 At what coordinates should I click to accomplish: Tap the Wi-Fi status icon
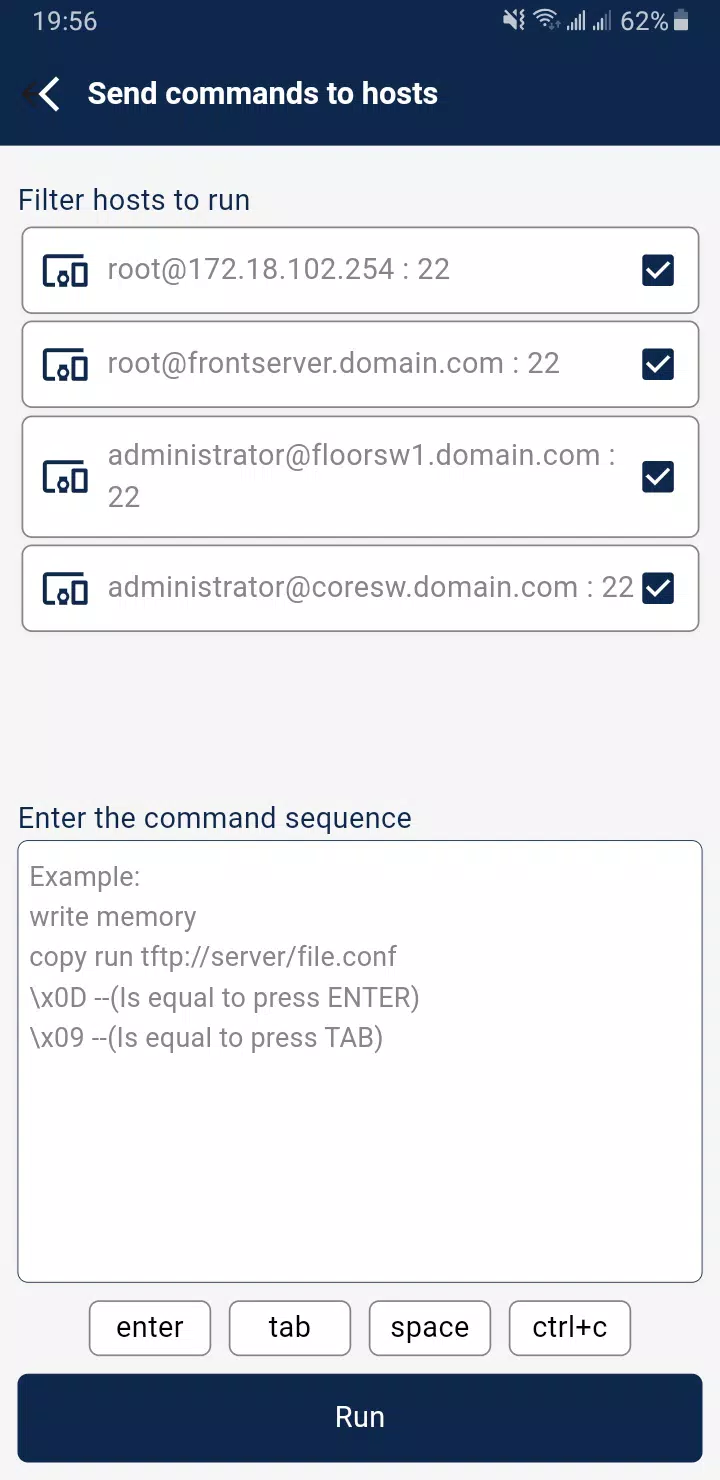coord(546,20)
